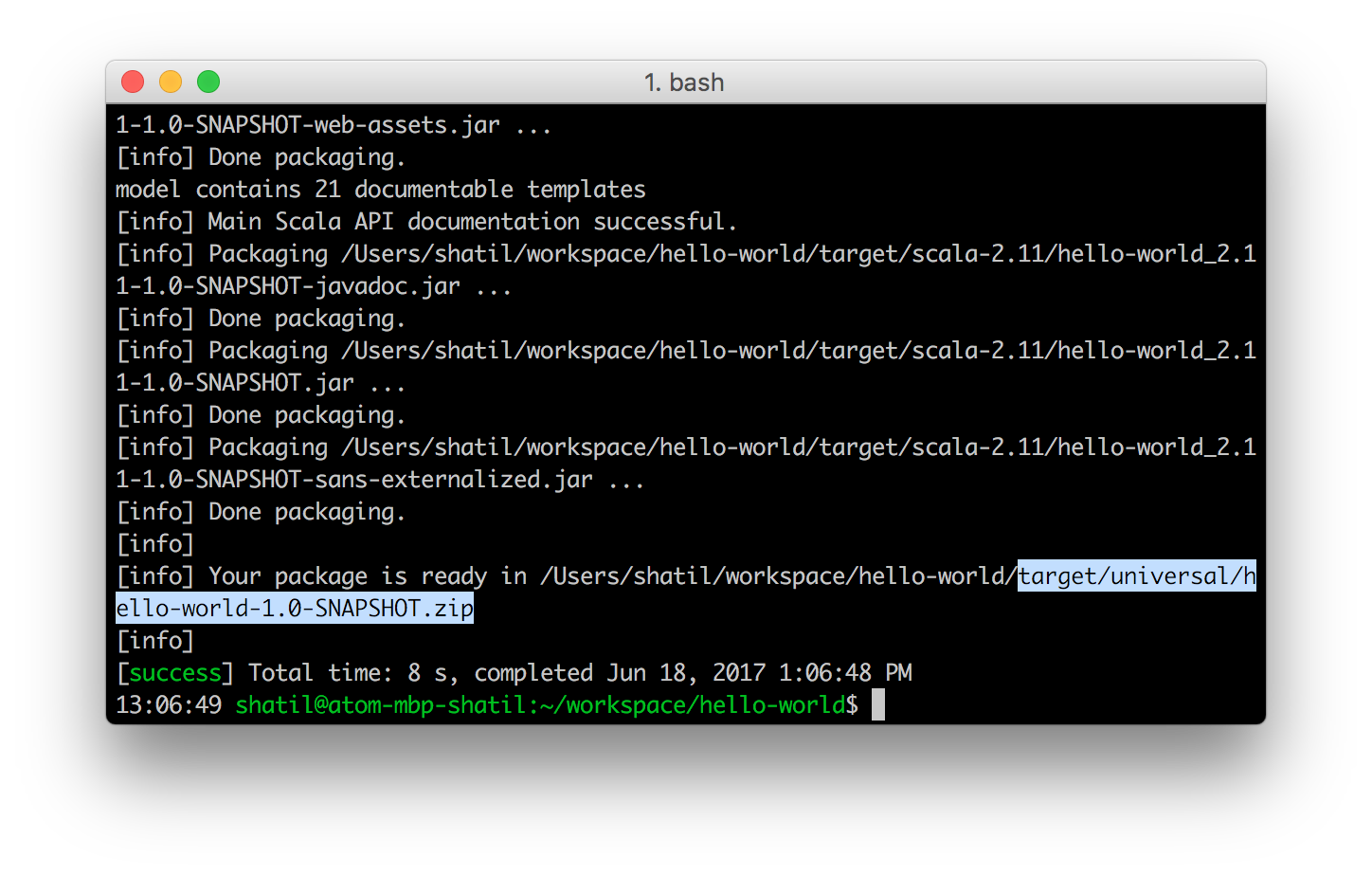The image size is (1372, 876).
Task: Click the '1-1.0-SNAPSHOT-sans-externalized.jar ...' line
Action: point(380,480)
